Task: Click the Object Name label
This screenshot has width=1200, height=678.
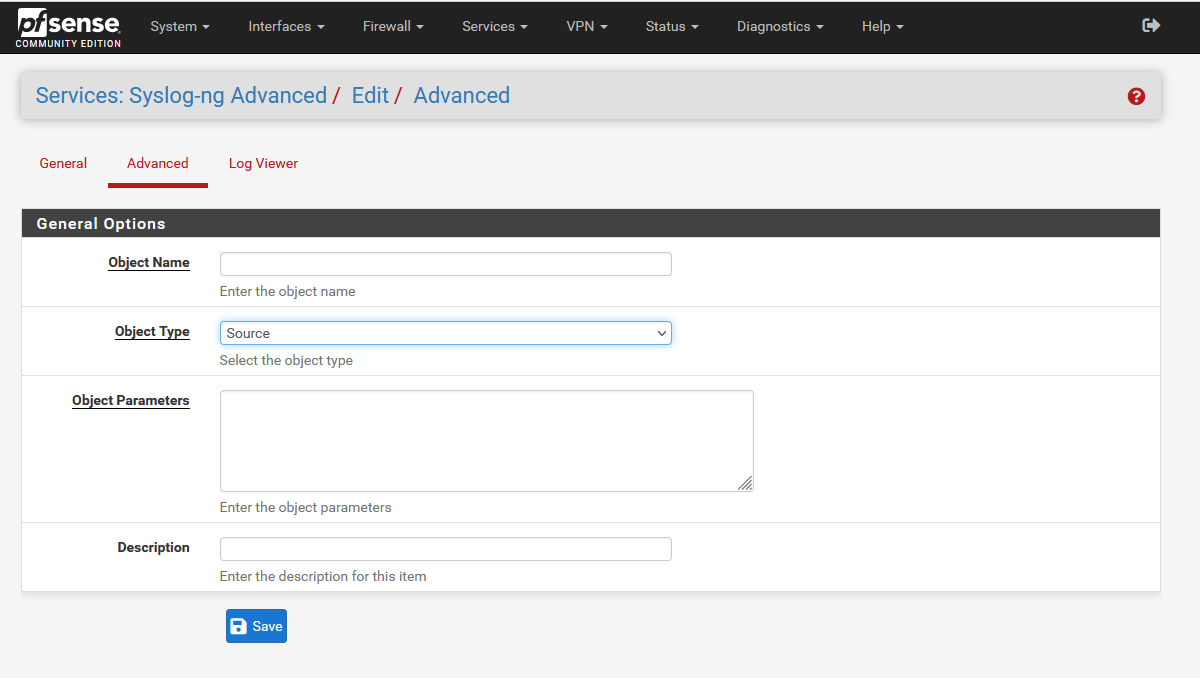Action: click(149, 262)
